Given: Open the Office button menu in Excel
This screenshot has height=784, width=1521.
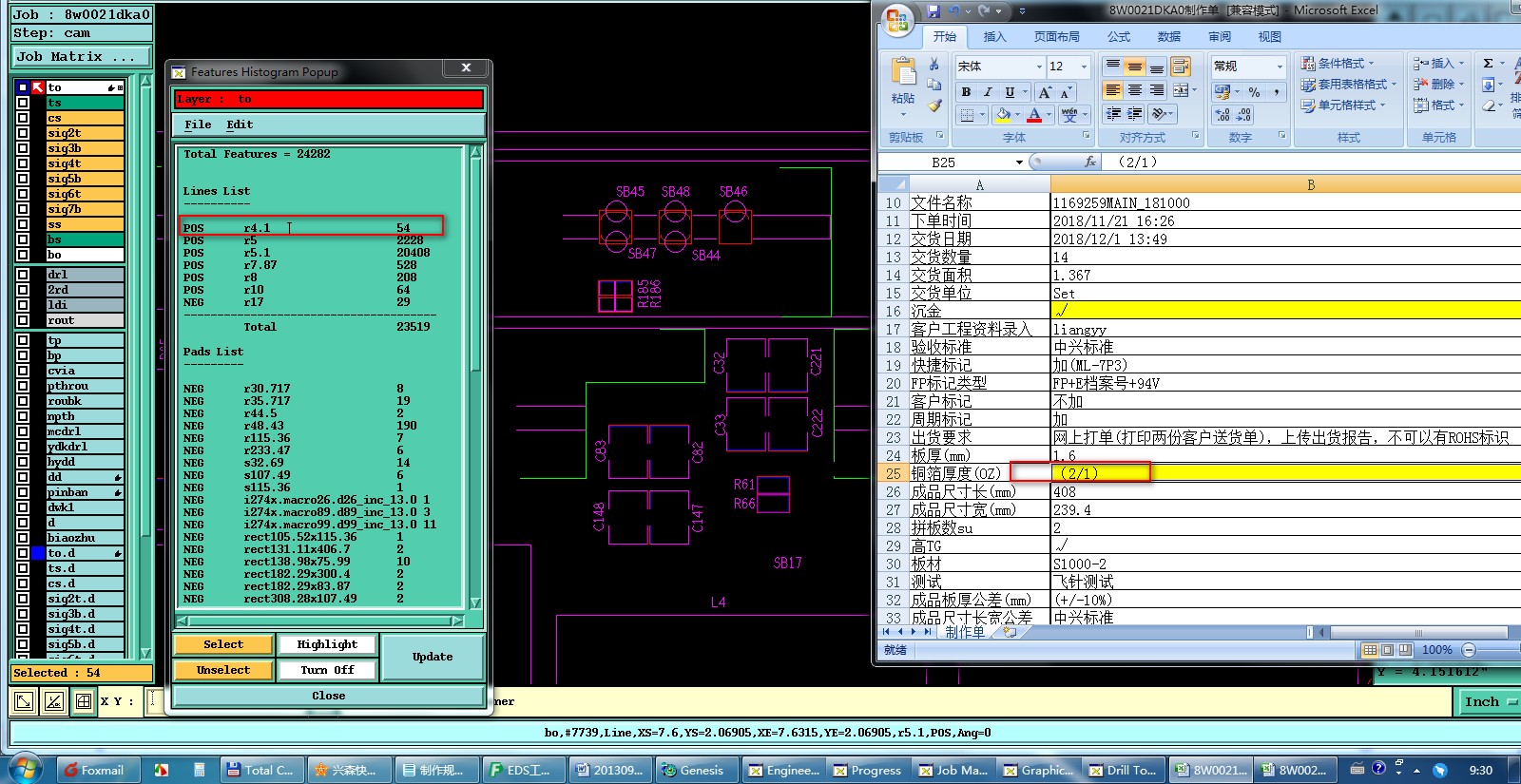Looking at the screenshot, I should tap(896, 20).
